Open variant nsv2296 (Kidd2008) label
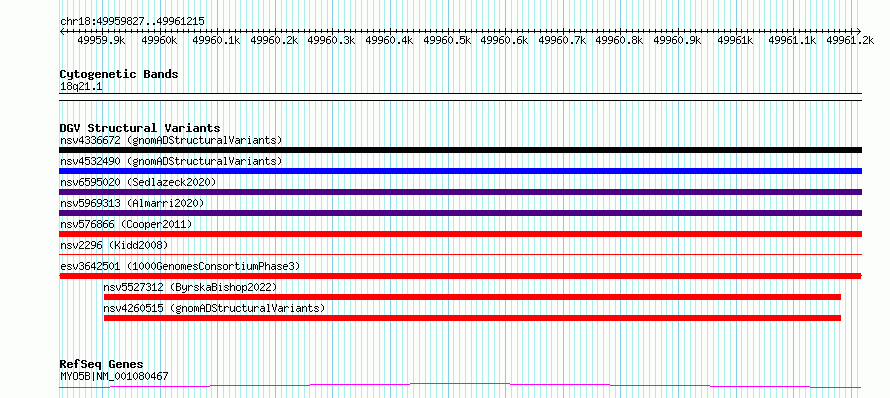 [x=114, y=245]
